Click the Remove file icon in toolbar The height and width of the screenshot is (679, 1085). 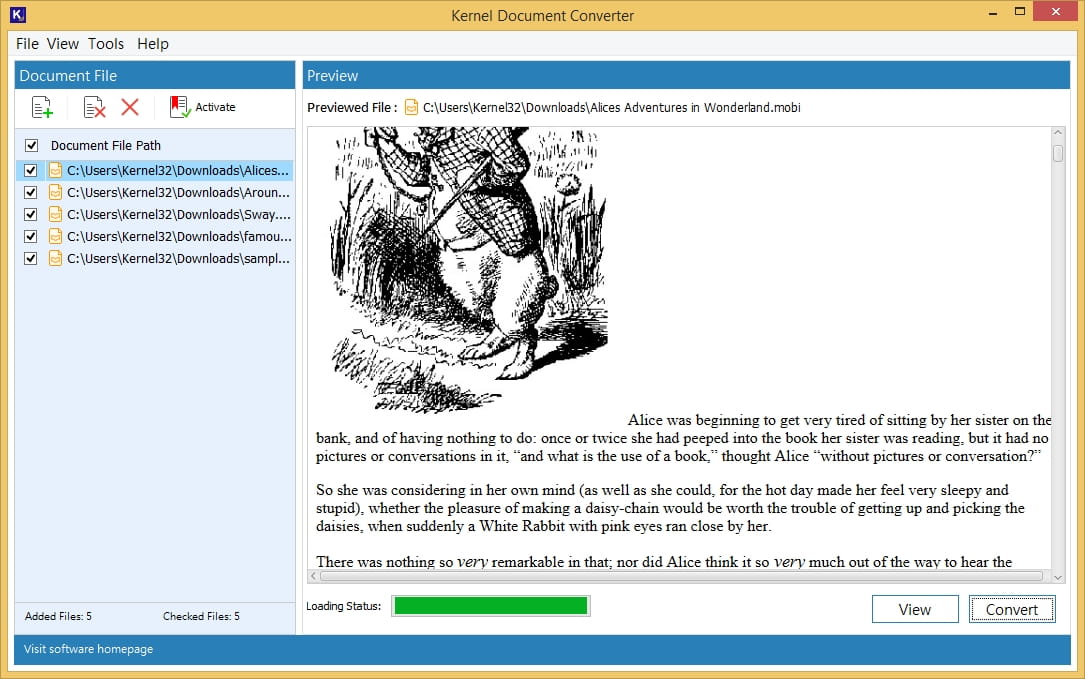tap(94, 107)
